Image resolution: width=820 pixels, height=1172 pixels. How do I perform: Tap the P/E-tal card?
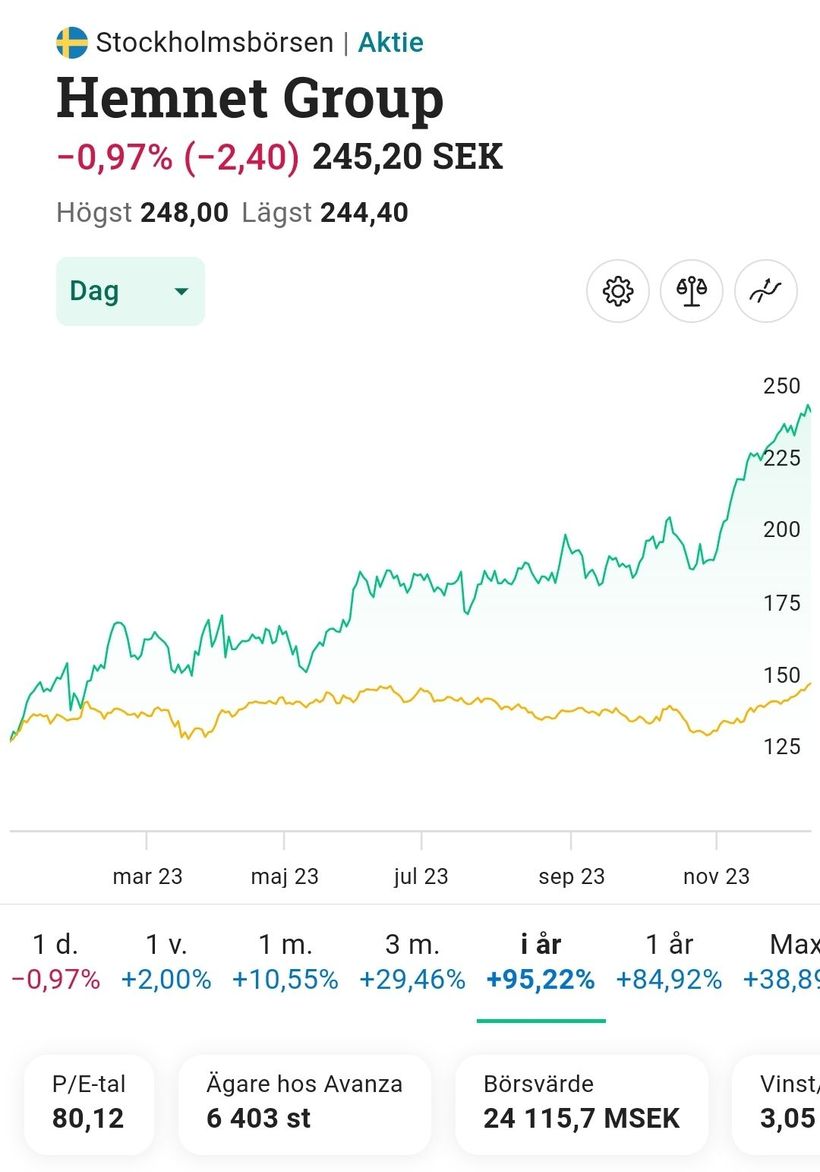point(89,1102)
